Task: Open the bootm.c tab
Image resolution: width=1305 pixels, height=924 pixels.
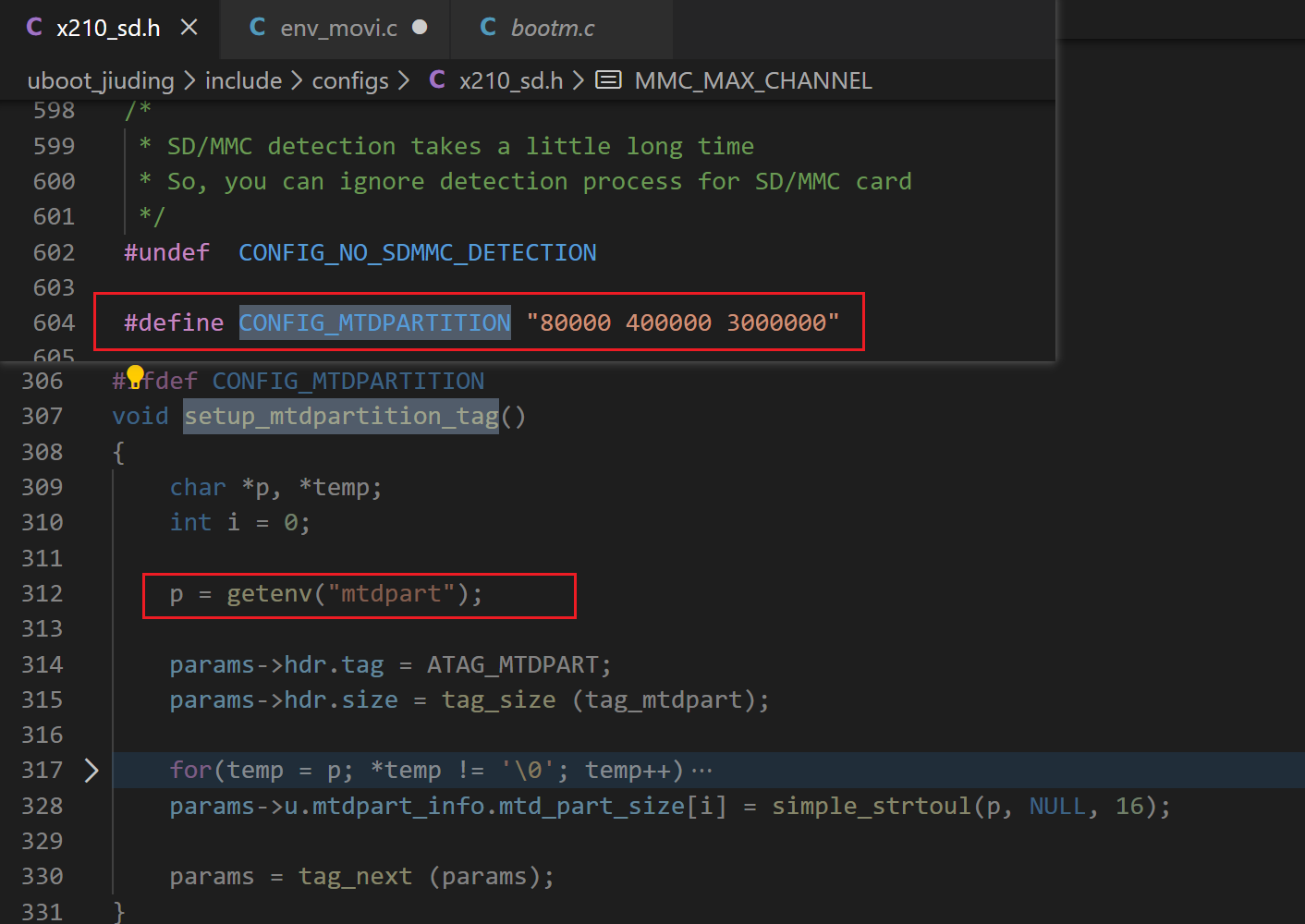Action: coord(553,28)
